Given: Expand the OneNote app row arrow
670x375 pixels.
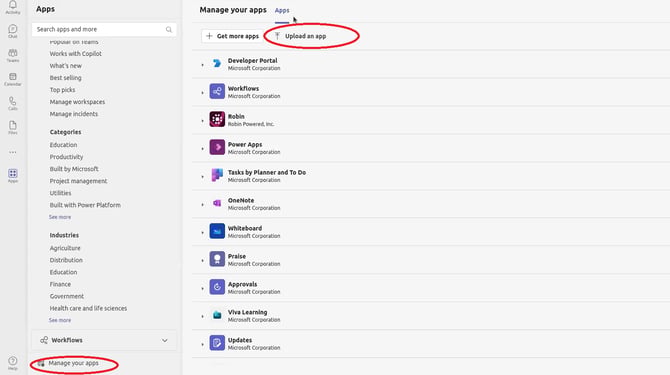Looking at the screenshot, I should pos(203,205).
